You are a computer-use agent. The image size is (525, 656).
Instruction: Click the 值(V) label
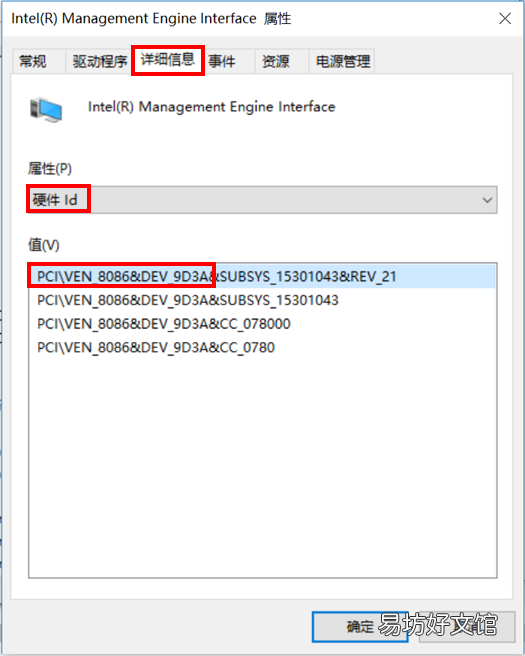(x=44, y=245)
